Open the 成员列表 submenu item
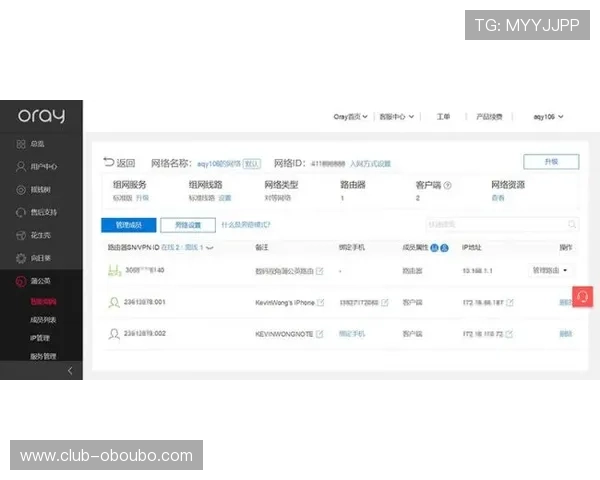This screenshot has width=600, height=480. click(x=43, y=320)
